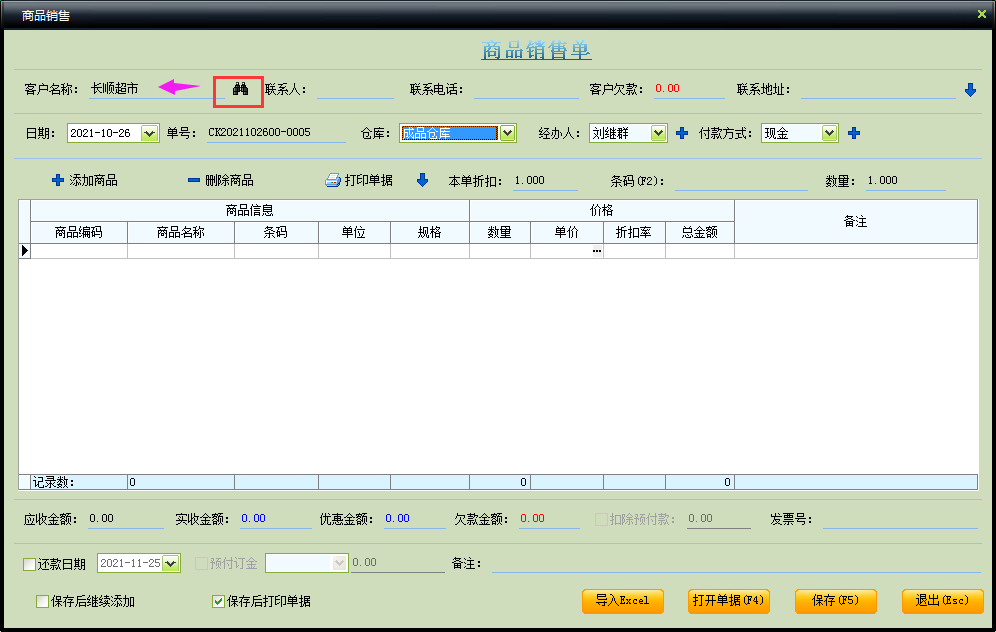
Task: Click the empty 商品编码 cell in first row
Action: 79,251
